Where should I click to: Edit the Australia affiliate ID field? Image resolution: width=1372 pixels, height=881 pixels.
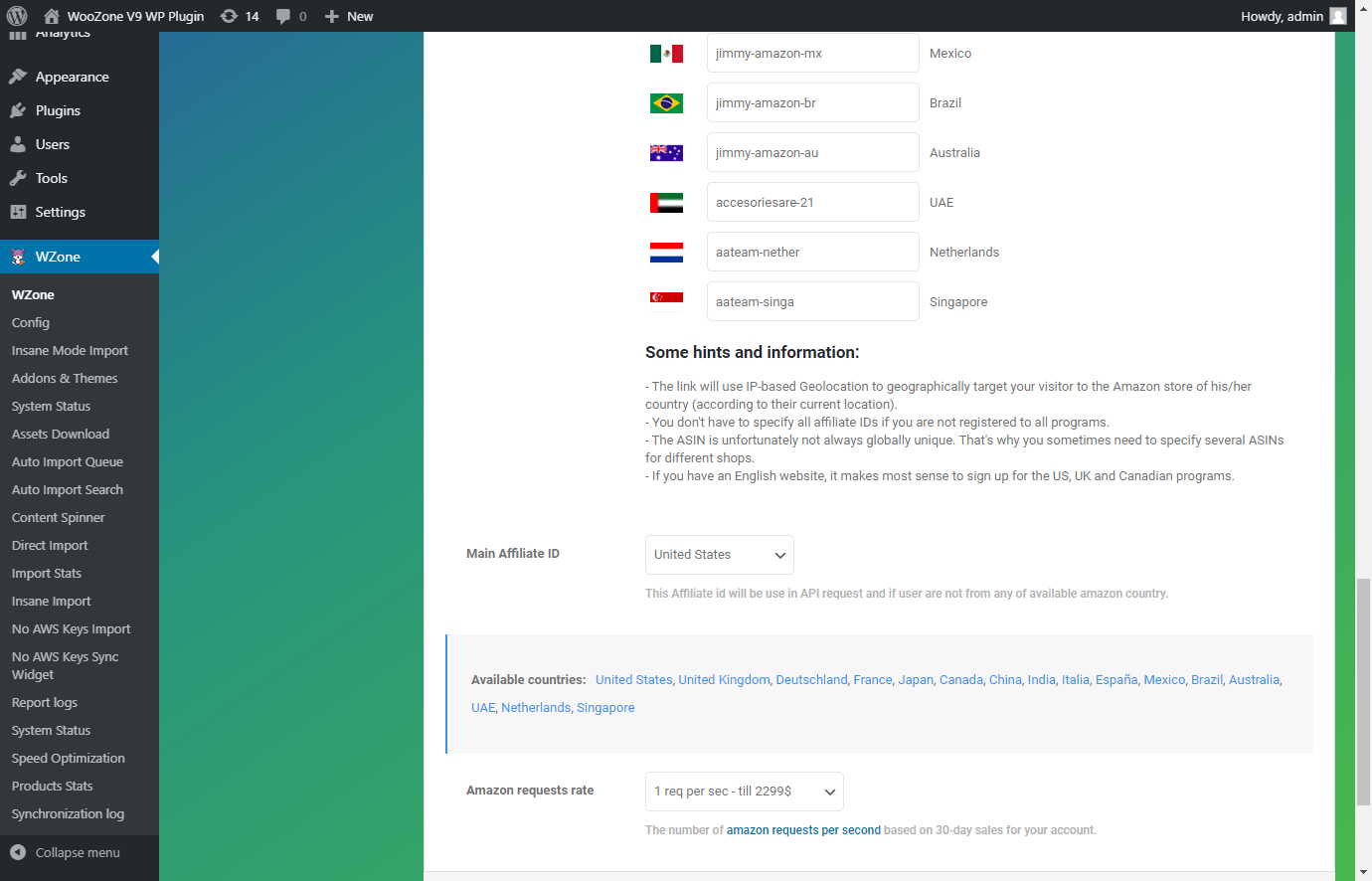pos(813,153)
